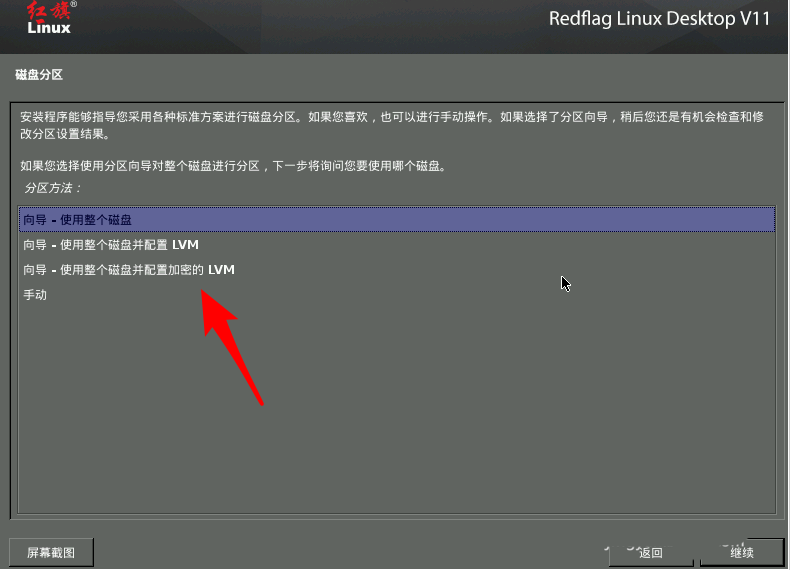Take a screenshot with 屏幕截图 button
The image size is (793, 570).
point(51,552)
